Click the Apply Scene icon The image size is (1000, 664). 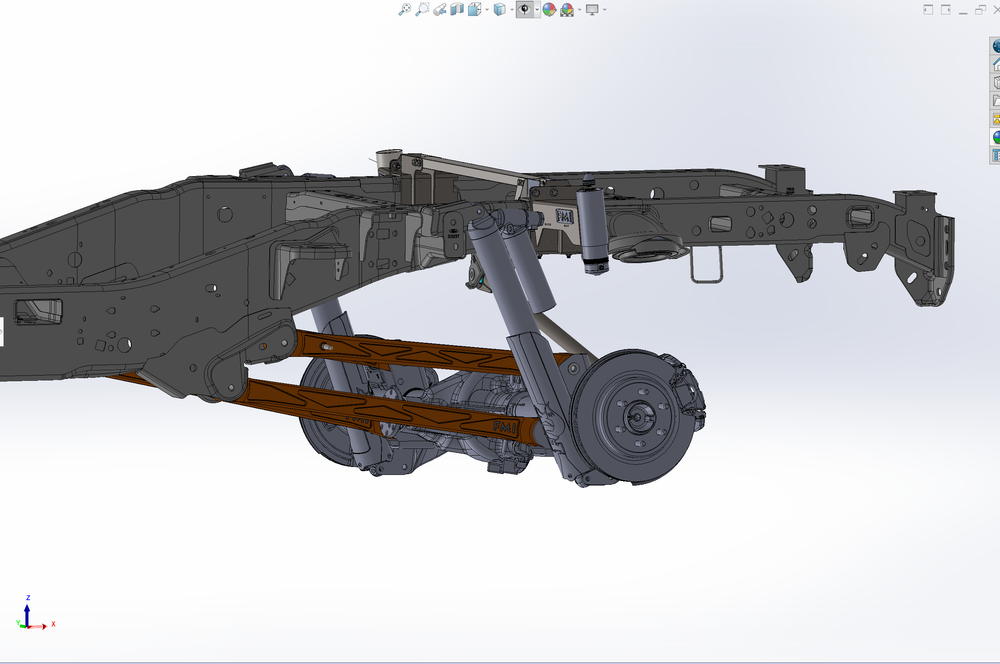click(x=565, y=10)
